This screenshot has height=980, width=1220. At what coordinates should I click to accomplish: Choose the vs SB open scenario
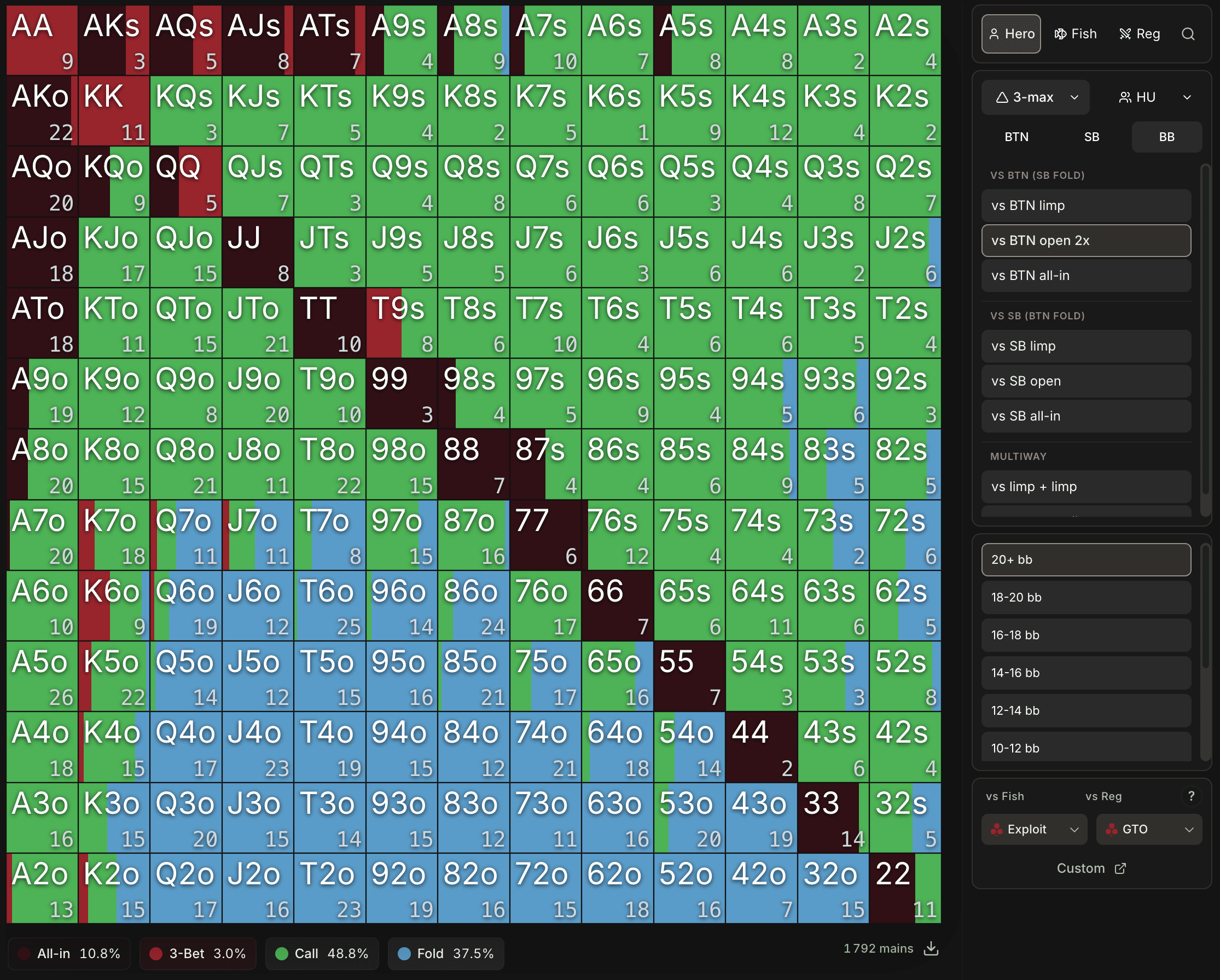pos(1086,381)
